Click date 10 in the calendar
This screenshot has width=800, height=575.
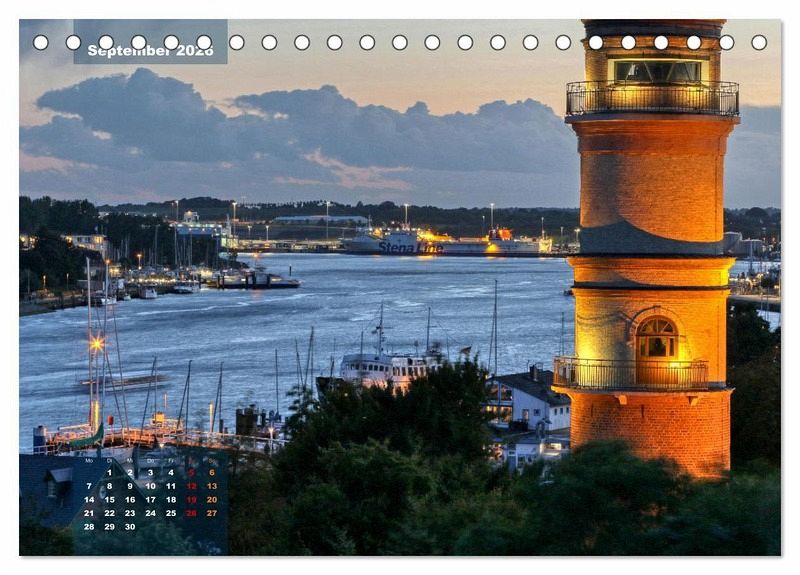click(150, 486)
